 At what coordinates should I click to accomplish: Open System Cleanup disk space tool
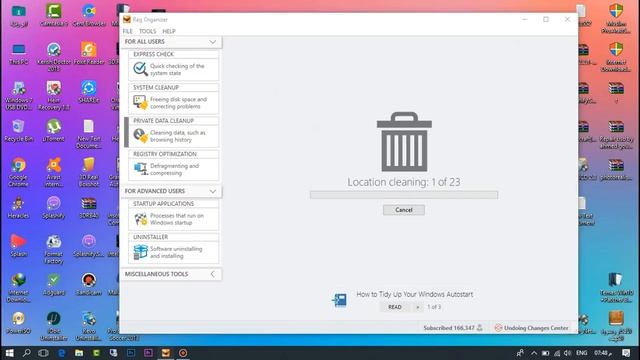pyautogui.click(x=173, y=99)
